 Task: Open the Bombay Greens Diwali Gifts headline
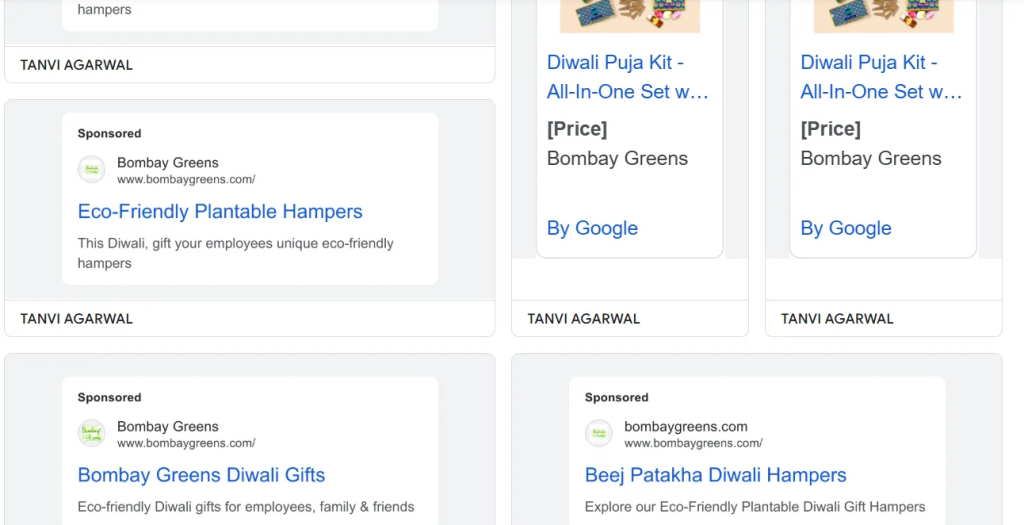coord(201,475)
